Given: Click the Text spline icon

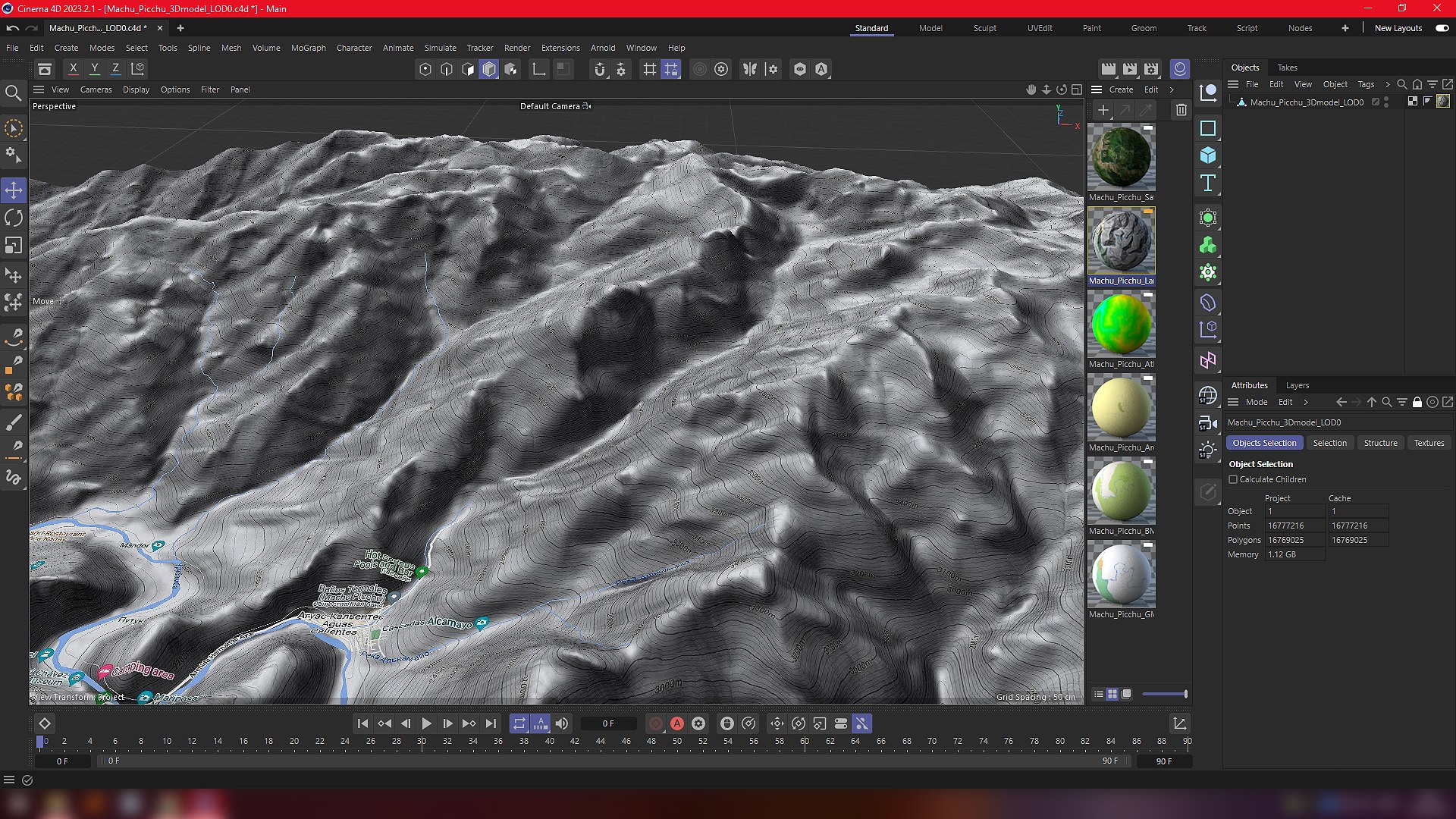Looking at the screenshot, I should point(1208,183).
